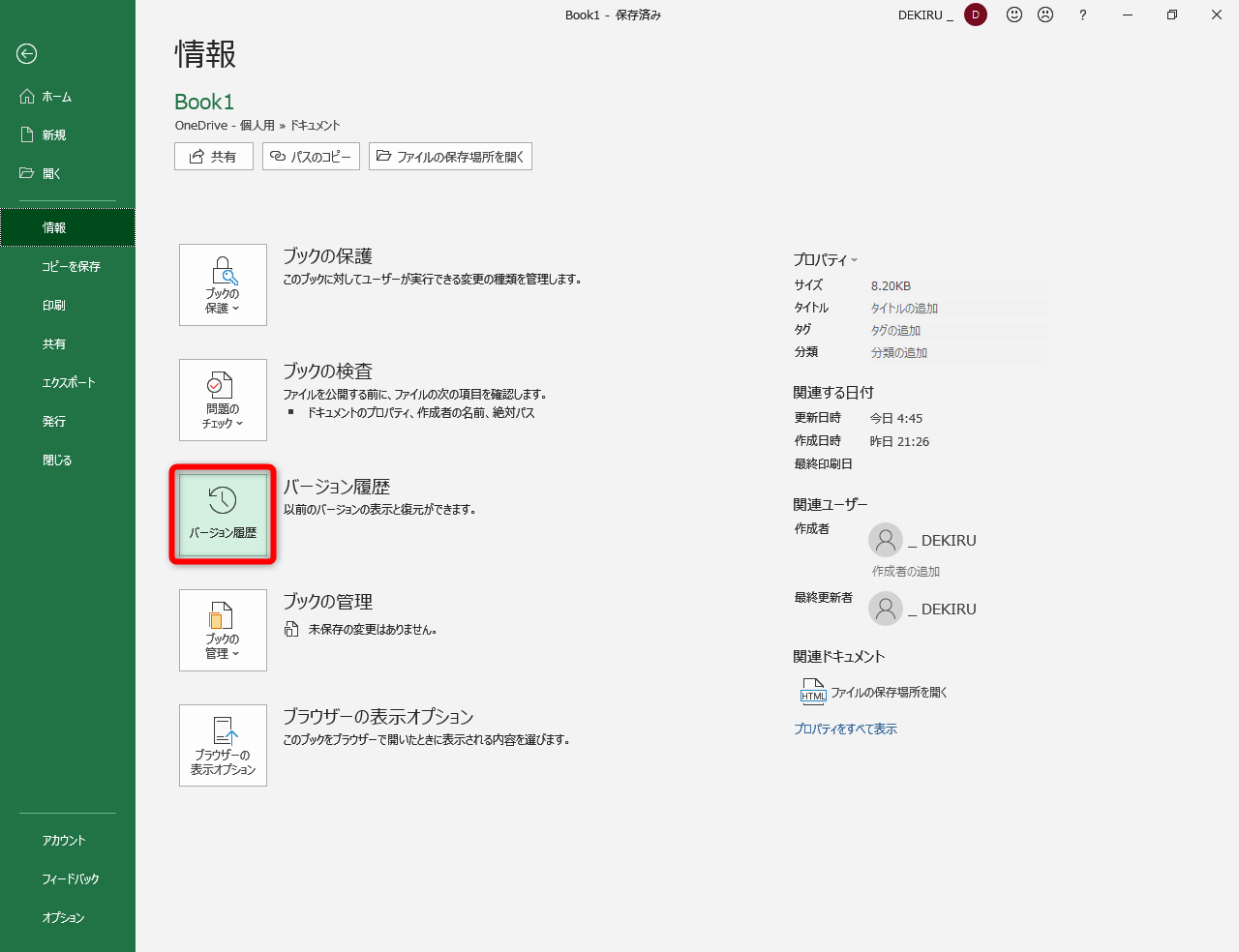
Task: Open the エクスポート (Export) page
Action: click(x=68, y=383)
